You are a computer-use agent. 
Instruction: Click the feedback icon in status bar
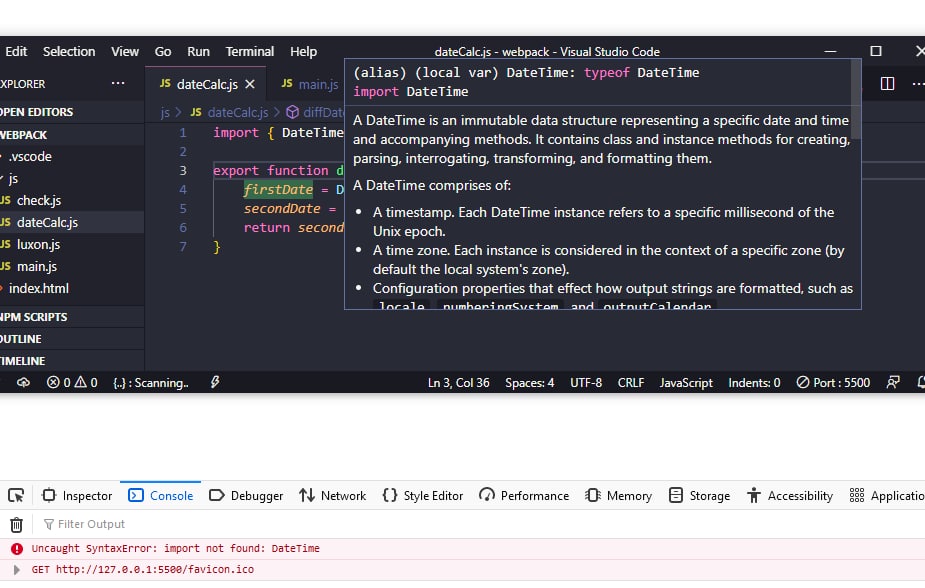pyautogui.click(x=893, y=383)
